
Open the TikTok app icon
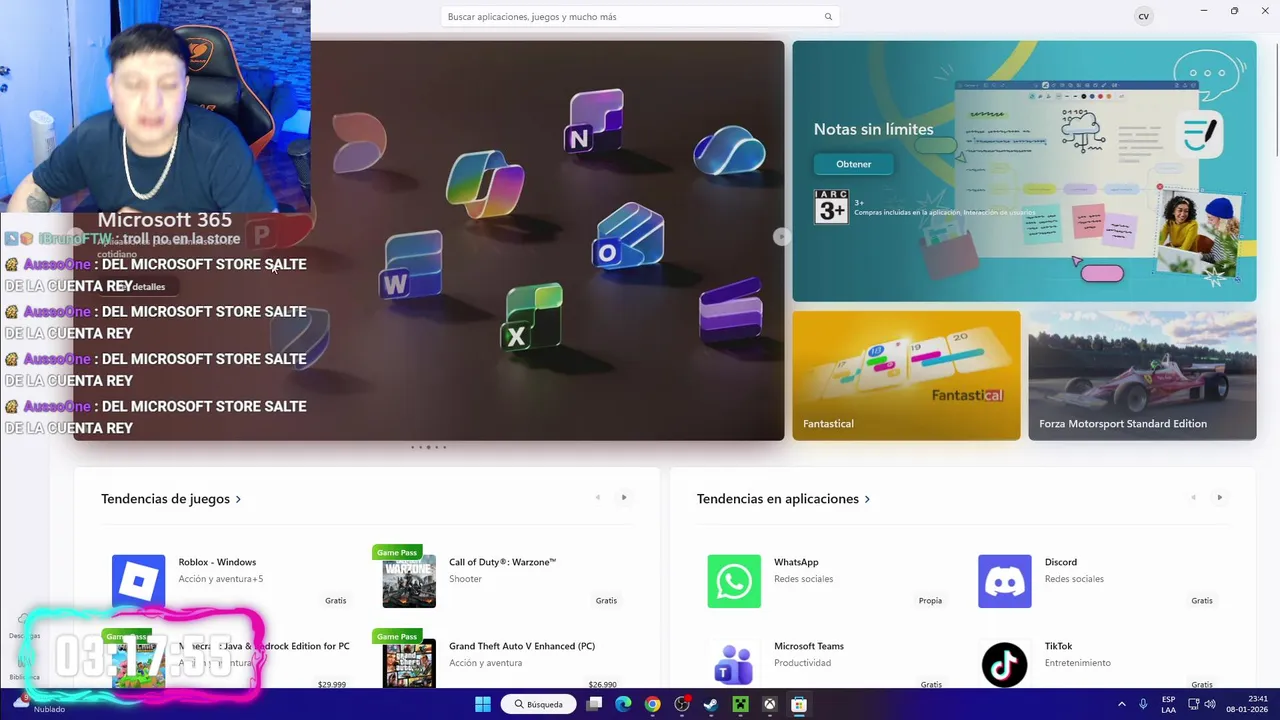[x=1004, y=663]
